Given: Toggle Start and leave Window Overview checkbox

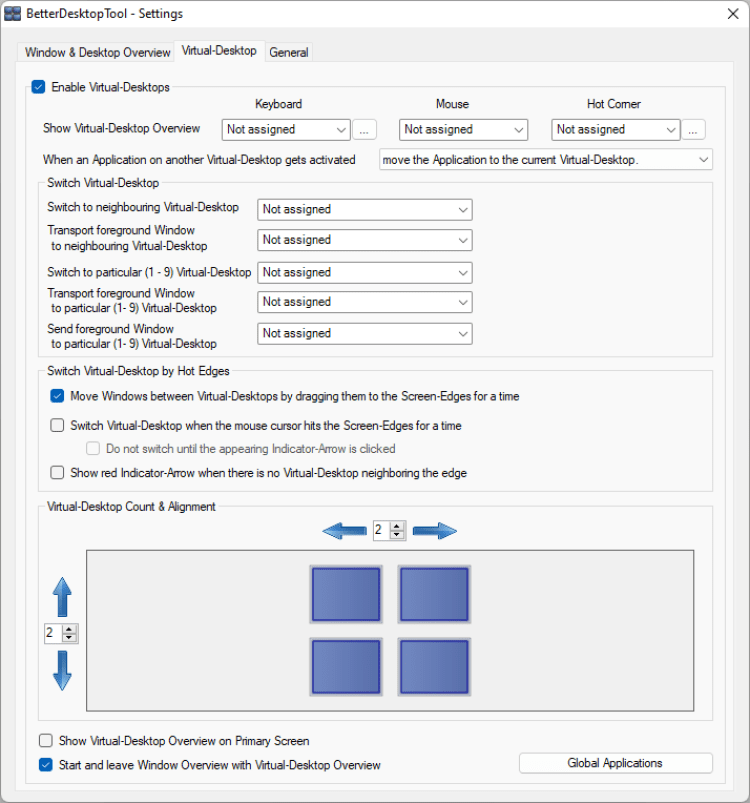Looking at the screenshot, I should point(46,765).
